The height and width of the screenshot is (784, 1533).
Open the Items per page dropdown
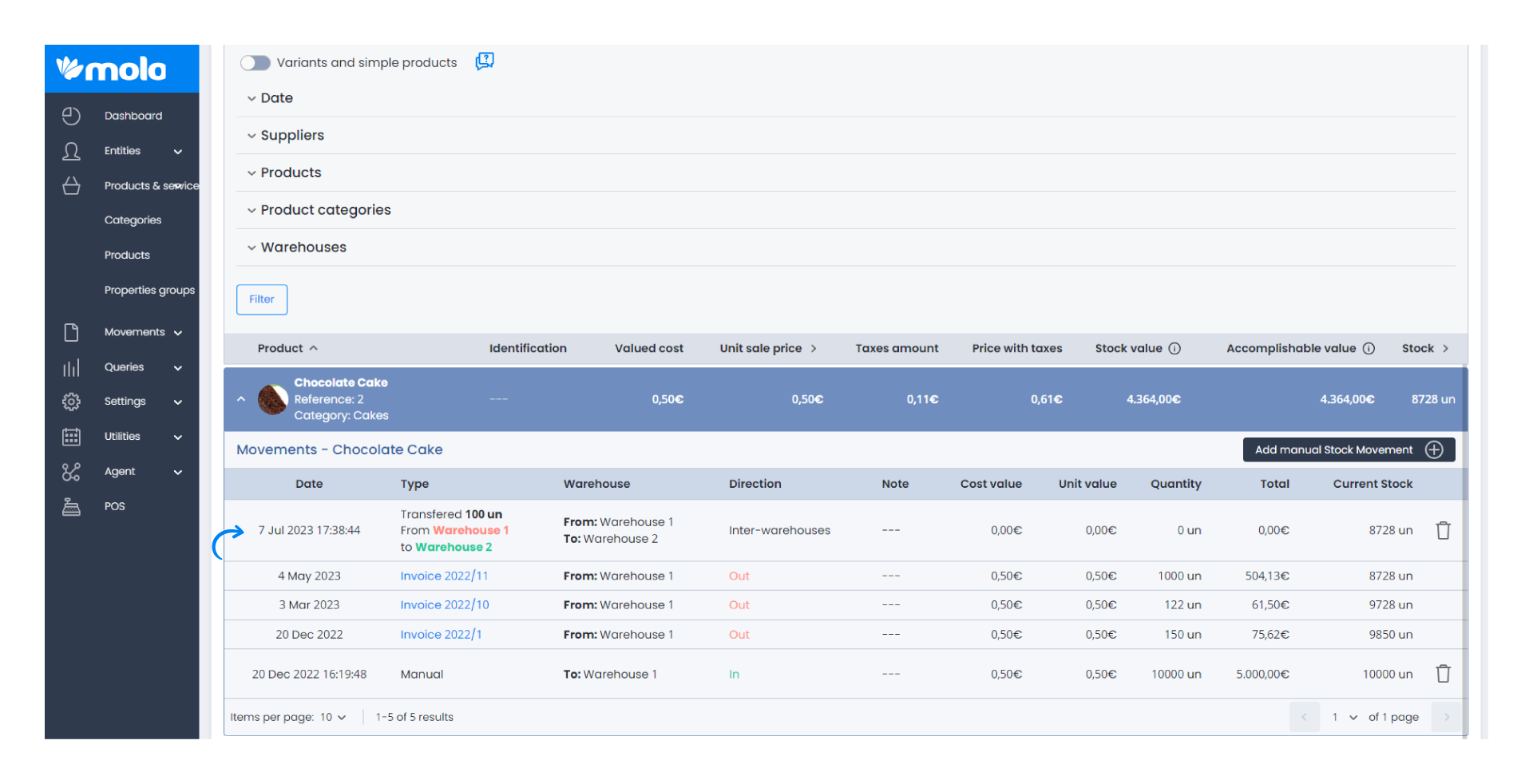(x=334, y=717)
